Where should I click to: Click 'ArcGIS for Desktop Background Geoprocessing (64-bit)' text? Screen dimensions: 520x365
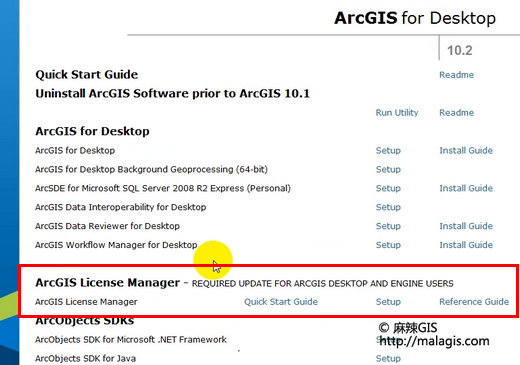pos(151,169)
